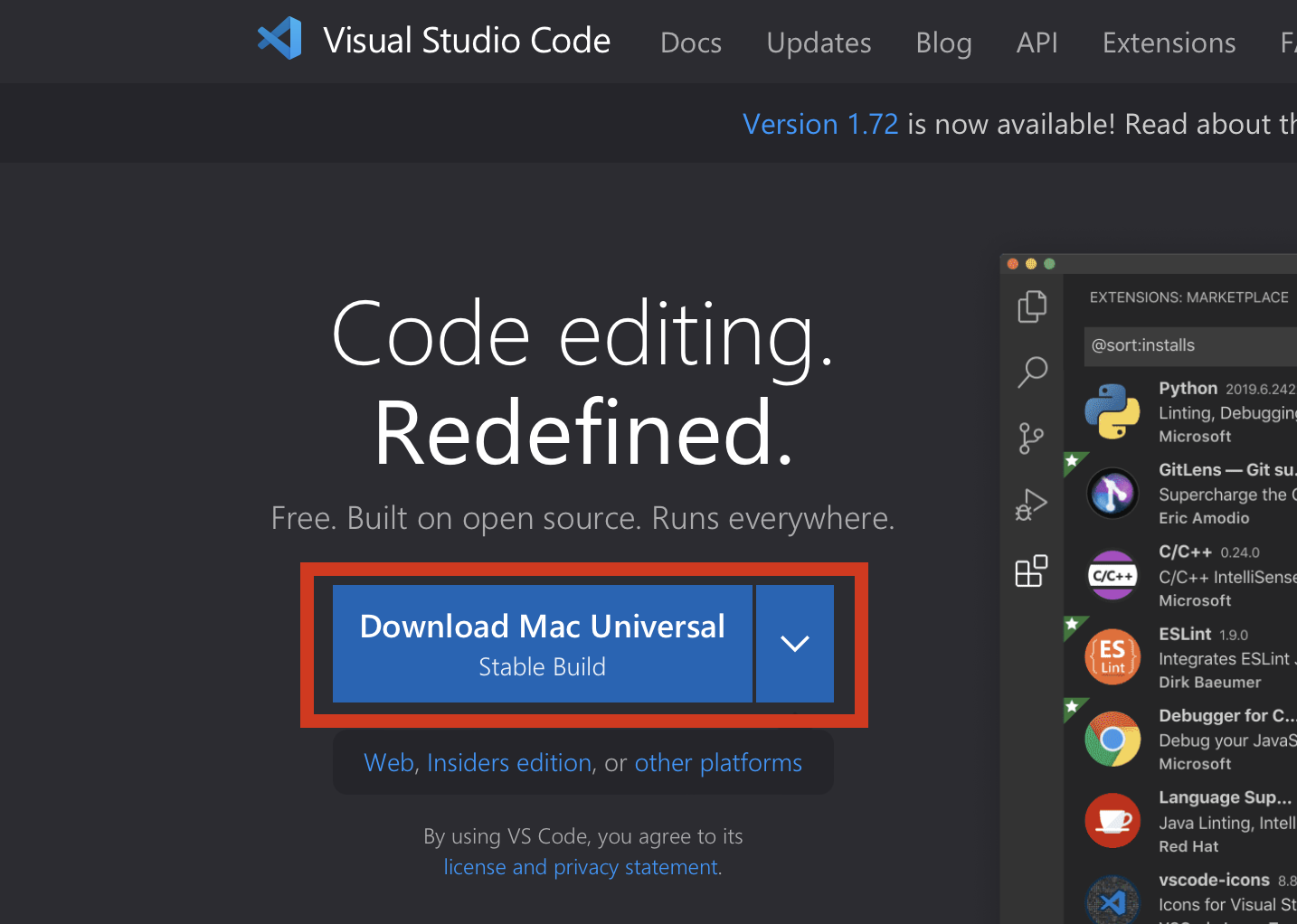Click the Visual Studio Code logo icon
The image size is (1297, 924).
pyautogui.click(x=279, y=39)
